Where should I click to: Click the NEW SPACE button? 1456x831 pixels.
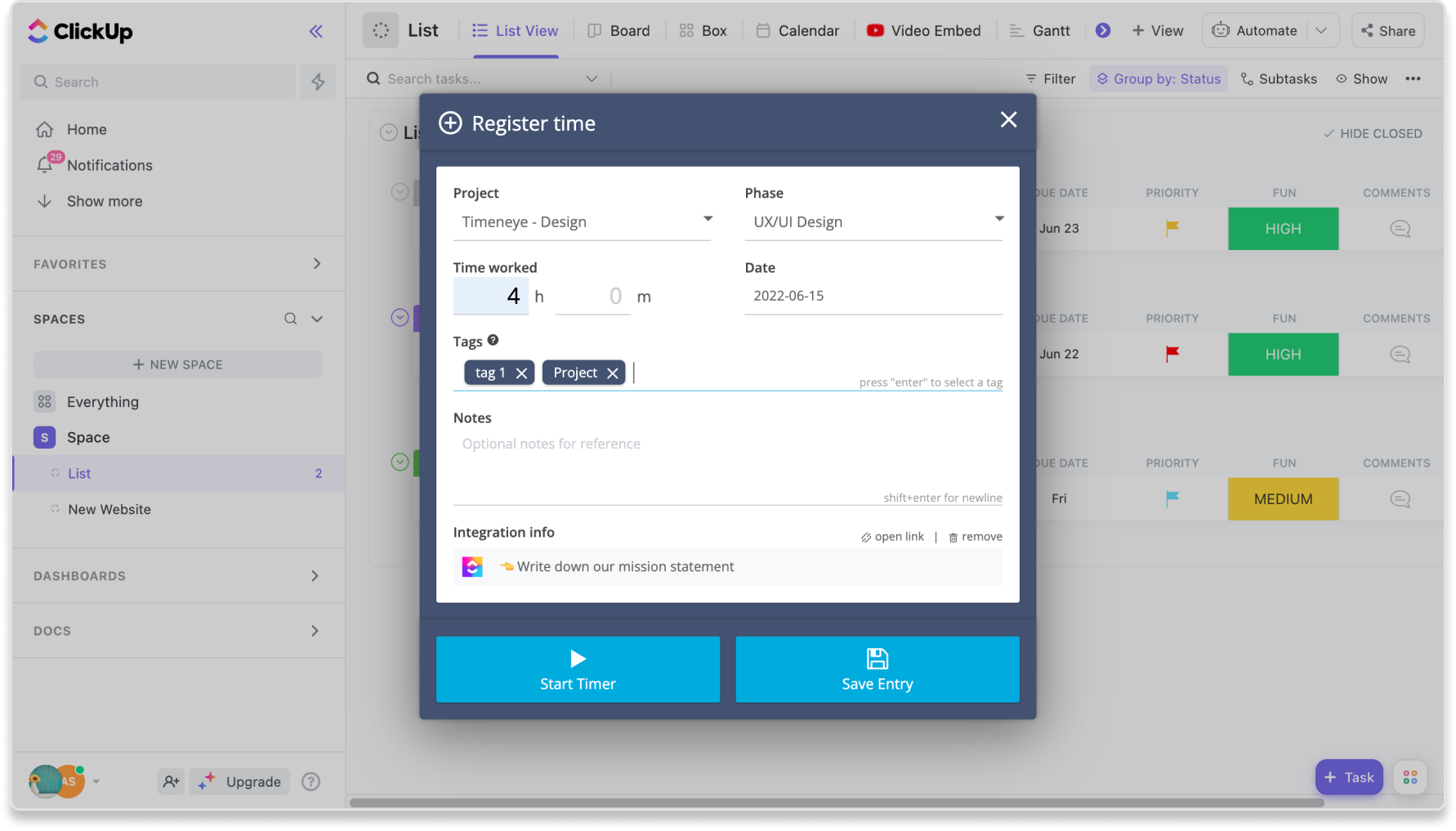pyautogui.click(x=178, y=364)
